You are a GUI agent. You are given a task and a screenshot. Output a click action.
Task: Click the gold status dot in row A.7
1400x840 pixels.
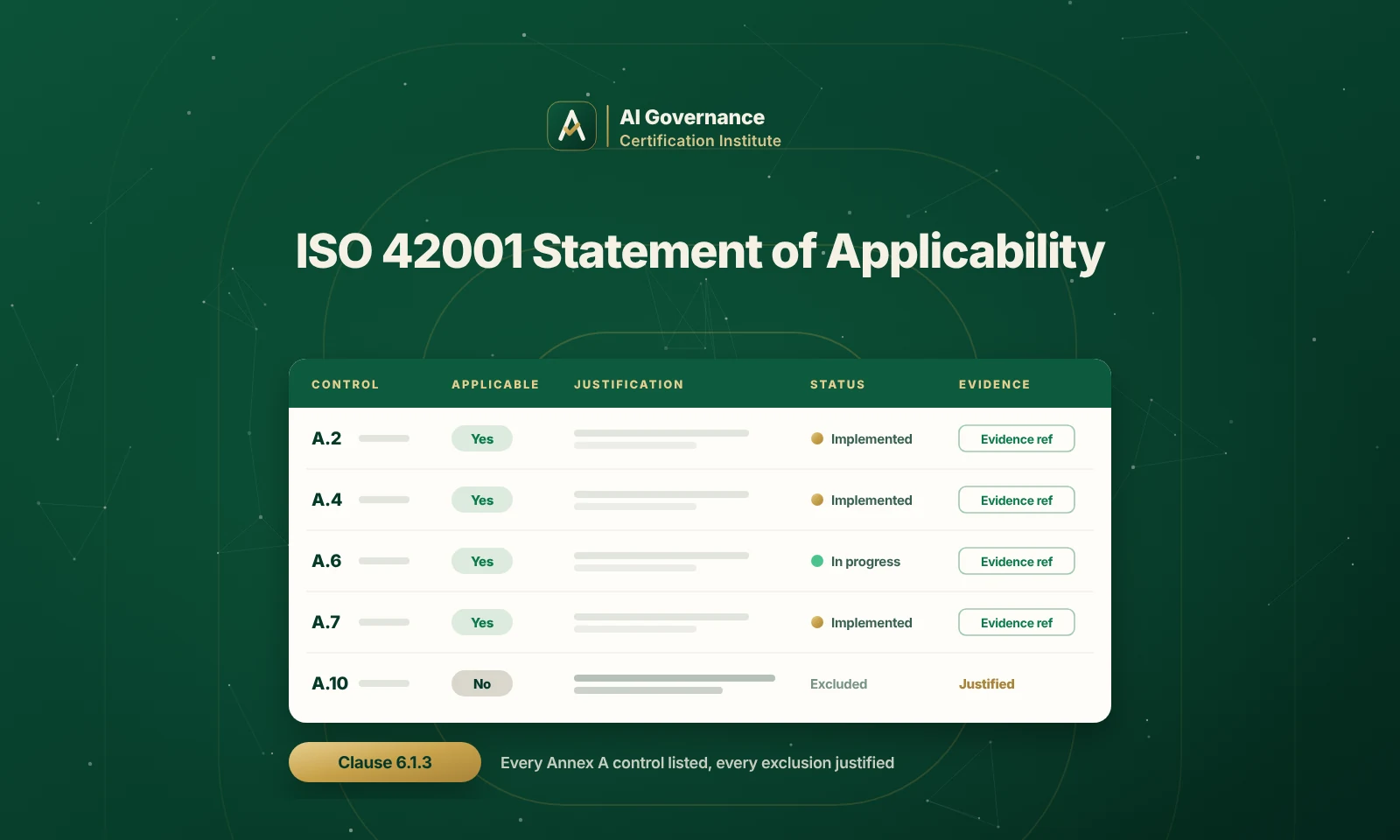[x=817, y=622]
